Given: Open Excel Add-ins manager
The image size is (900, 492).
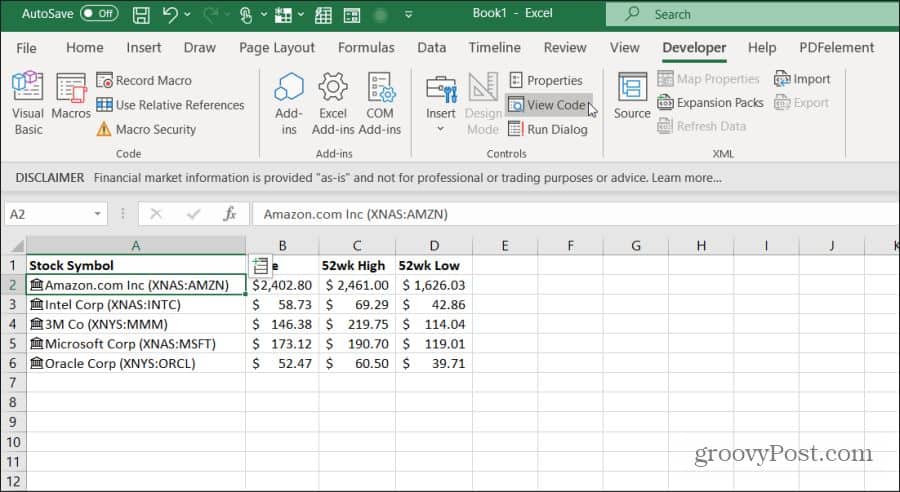Looking at the screenshot, I should [x=333, y=103].
